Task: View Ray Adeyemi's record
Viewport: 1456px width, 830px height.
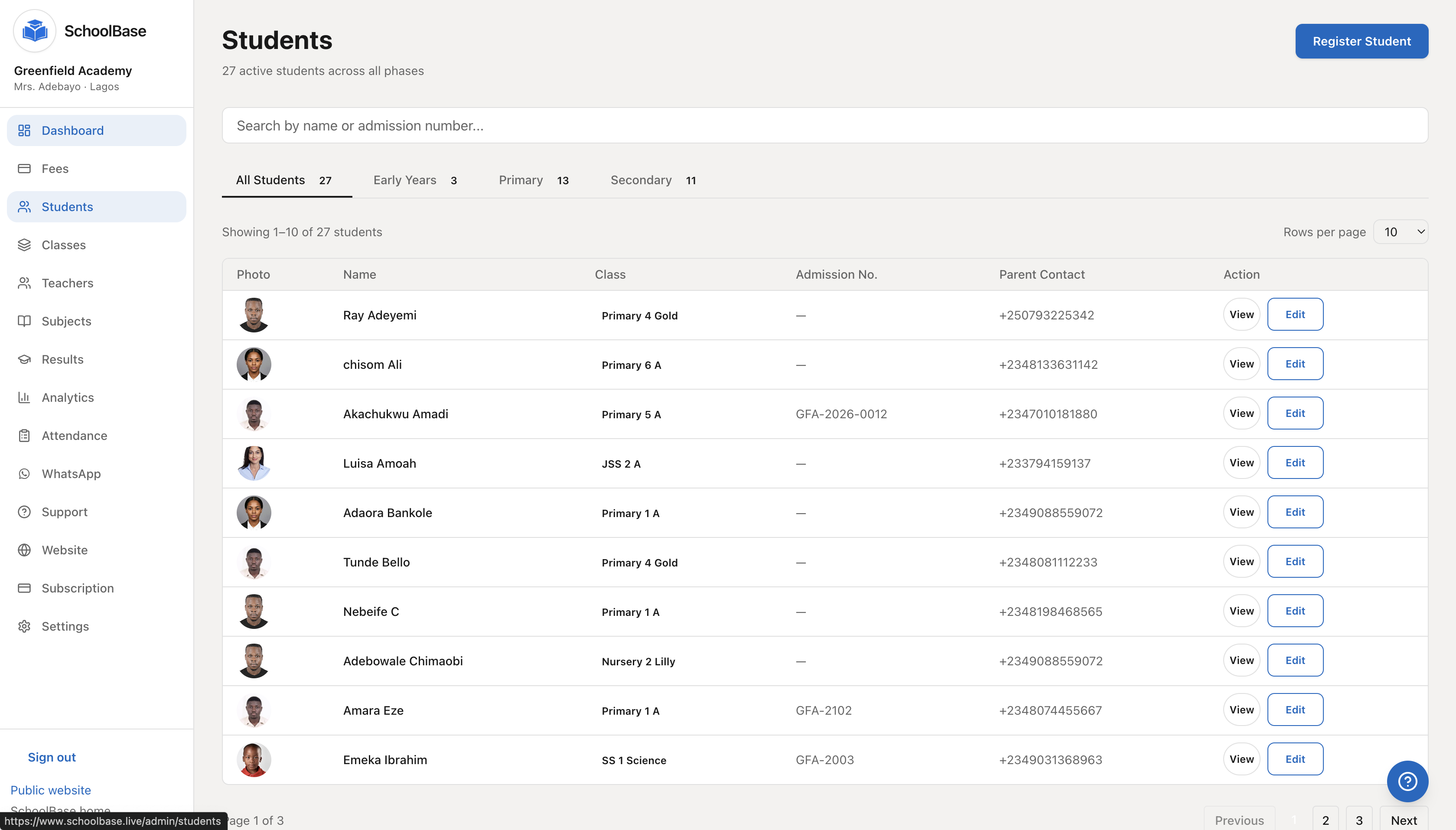Action: coord(1241,315)
